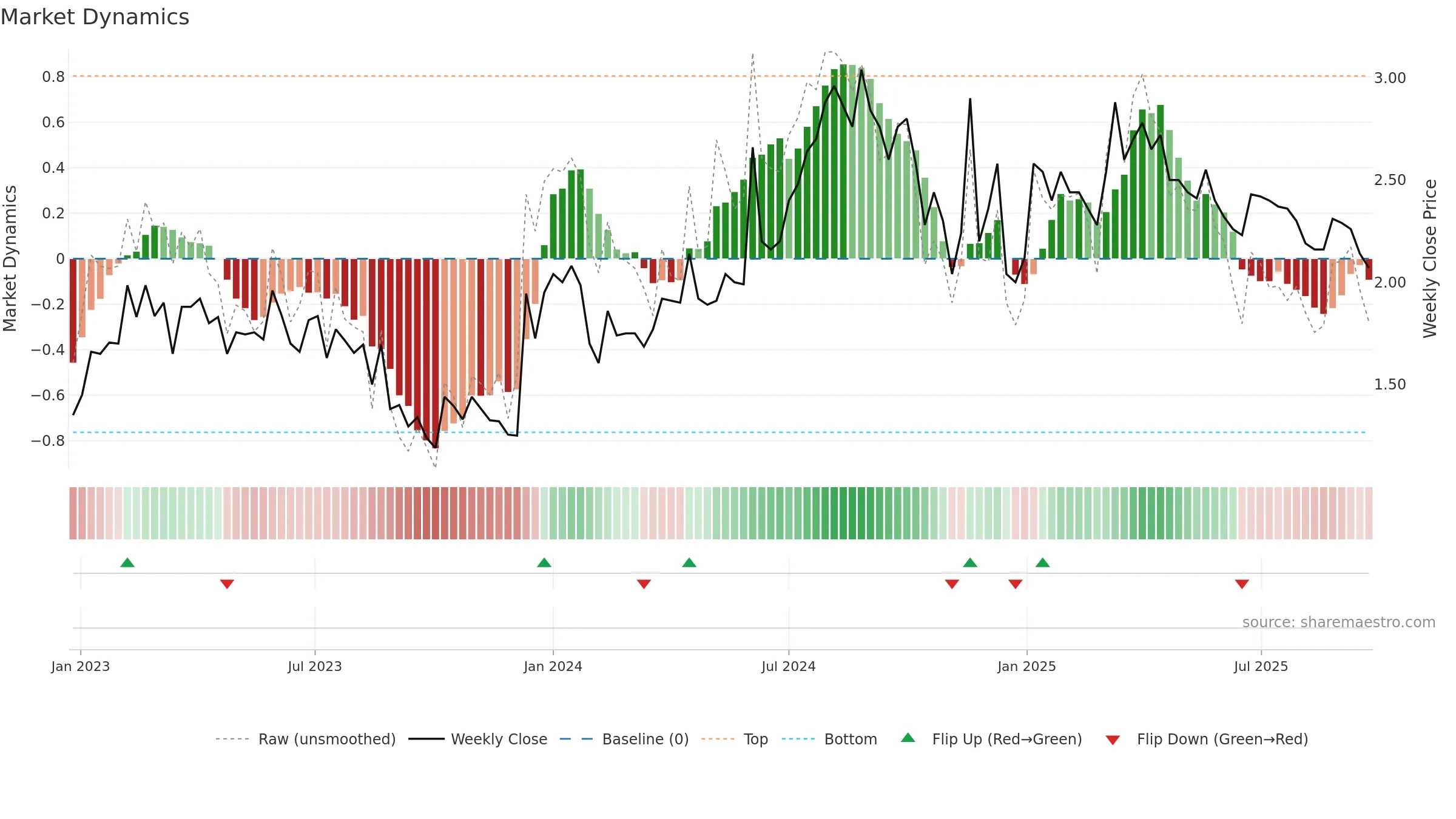Click the Jul 2025 x-axis label
The image size is (1456, 819).
coord(1261,666)
